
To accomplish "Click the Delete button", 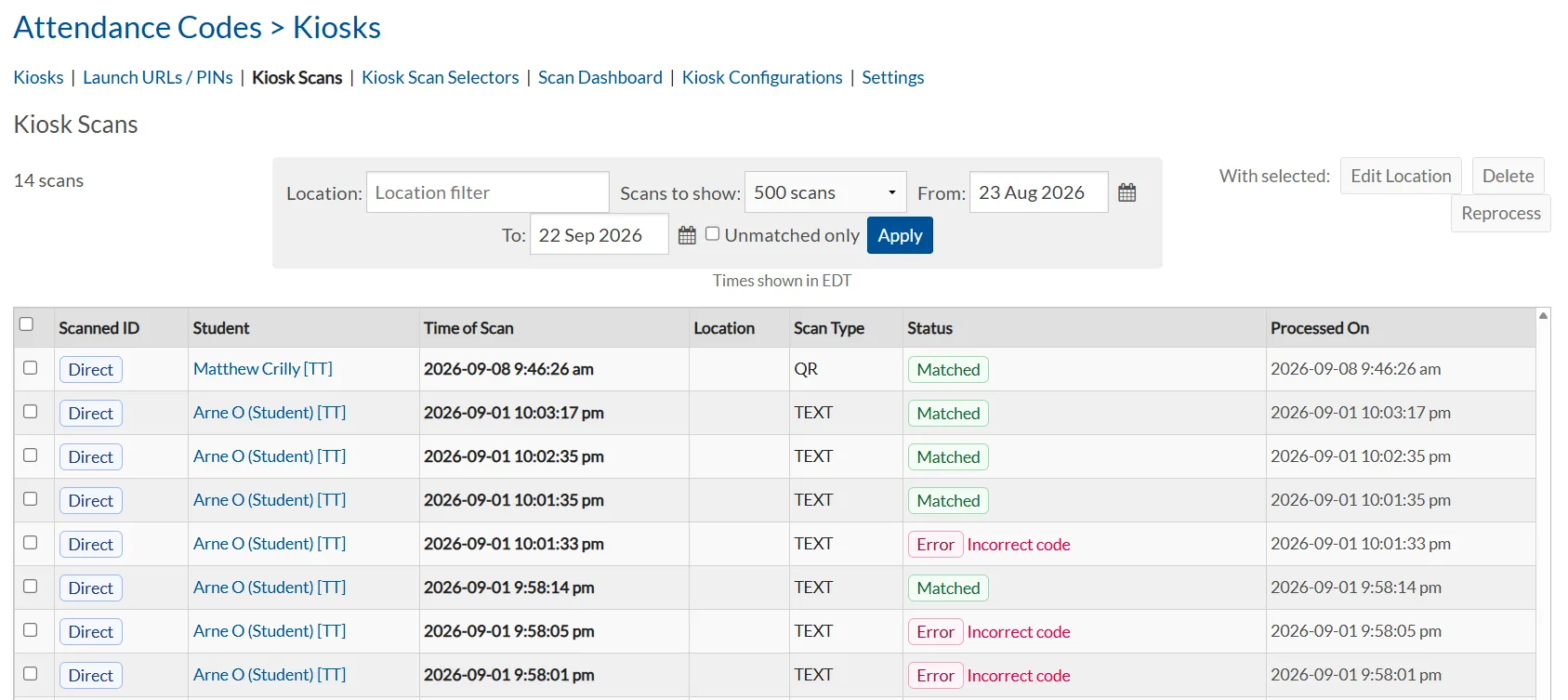I will 1508,176.
